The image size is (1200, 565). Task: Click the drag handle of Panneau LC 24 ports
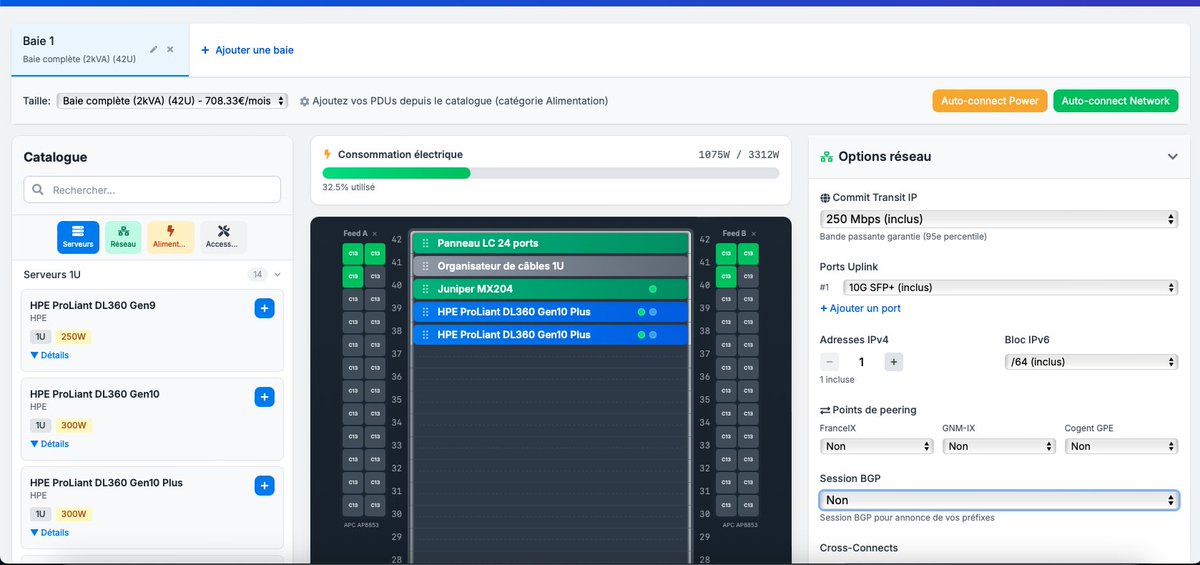click(425, 243)
